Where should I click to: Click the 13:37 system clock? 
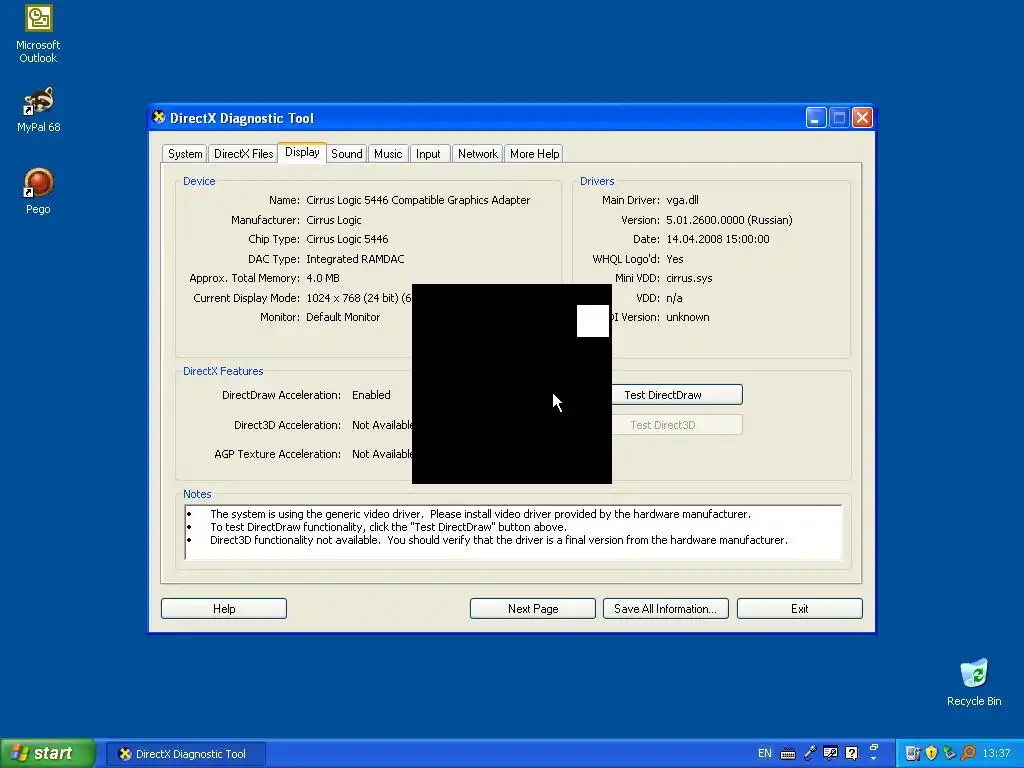[x=997, y=754]
